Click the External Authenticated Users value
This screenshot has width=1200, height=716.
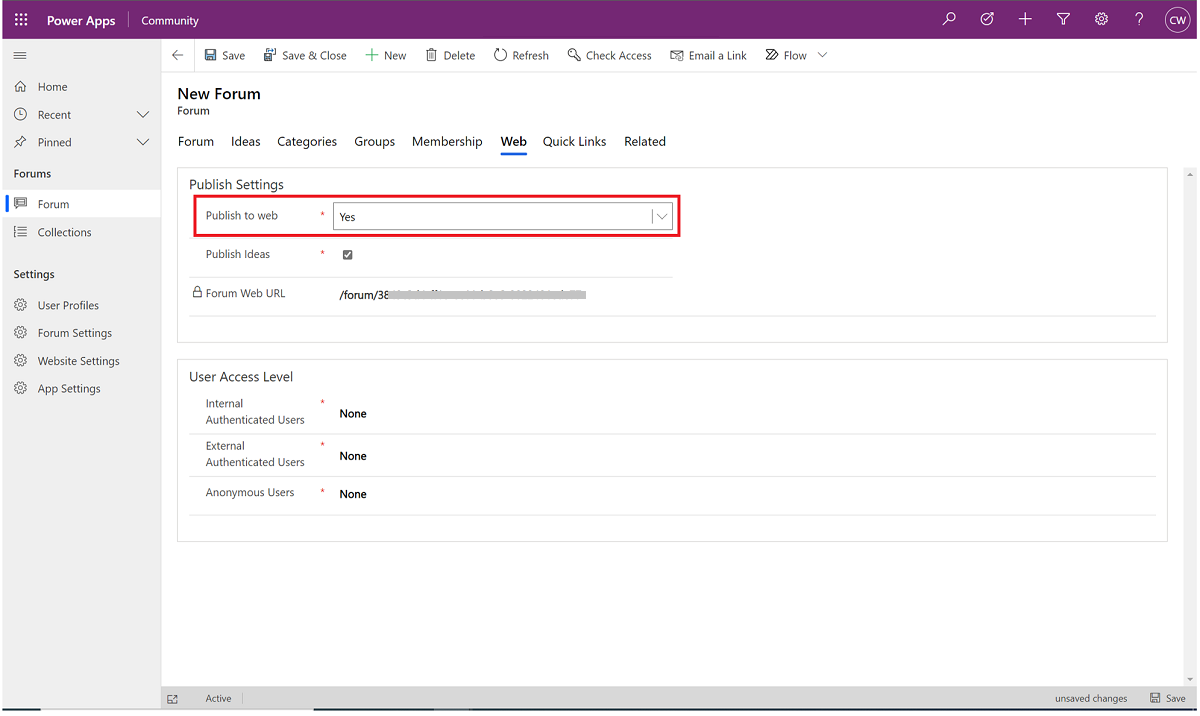[x=353, y=456]
